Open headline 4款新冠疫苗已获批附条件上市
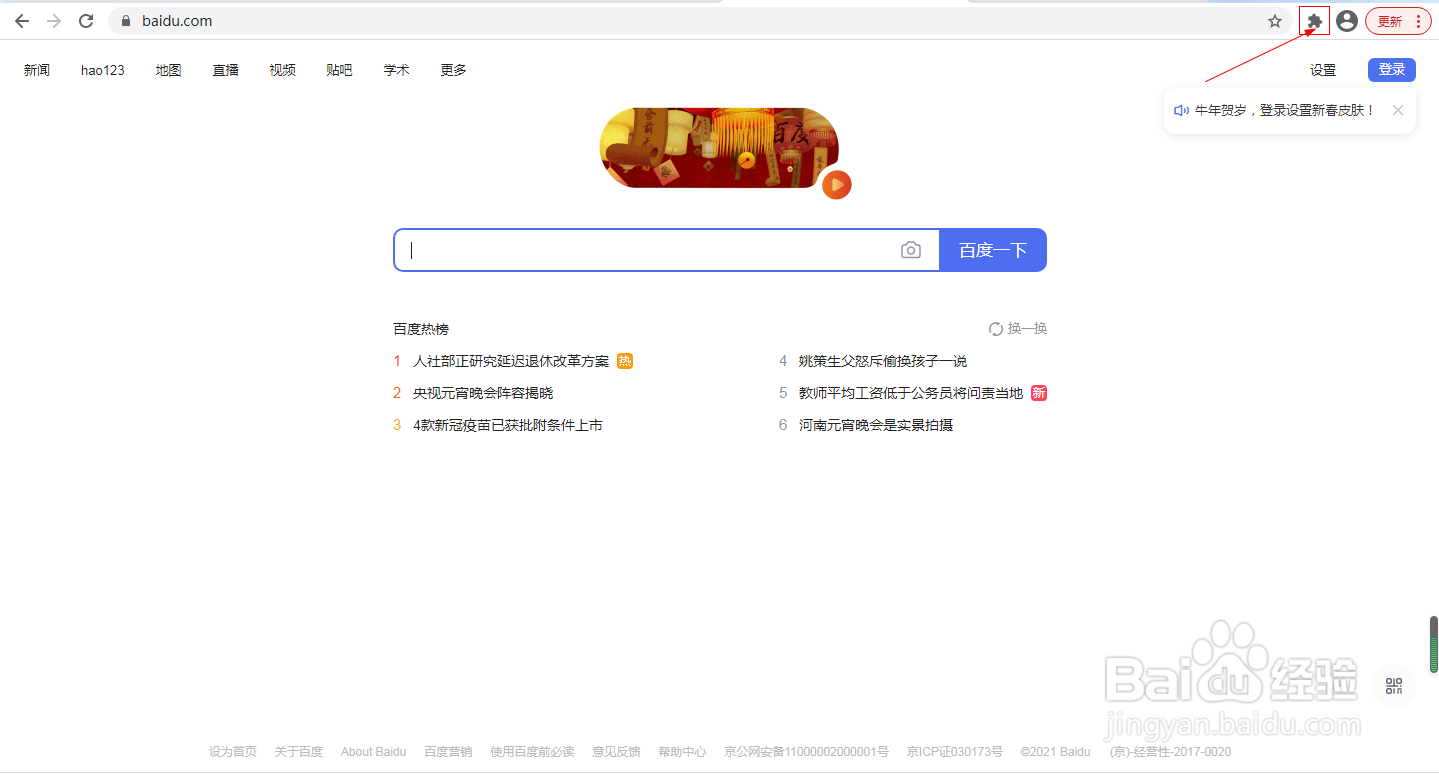Image resolution: width=1439 pixels, height=774 pixels. [x=508, y=425]
